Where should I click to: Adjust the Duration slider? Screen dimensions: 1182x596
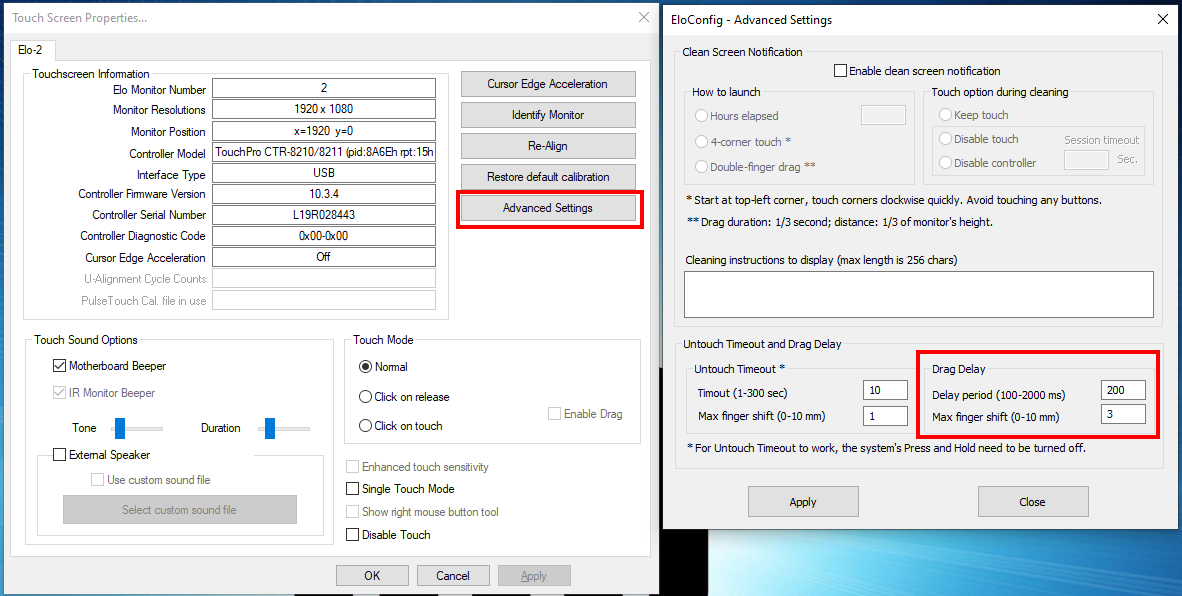coord(270,428)
